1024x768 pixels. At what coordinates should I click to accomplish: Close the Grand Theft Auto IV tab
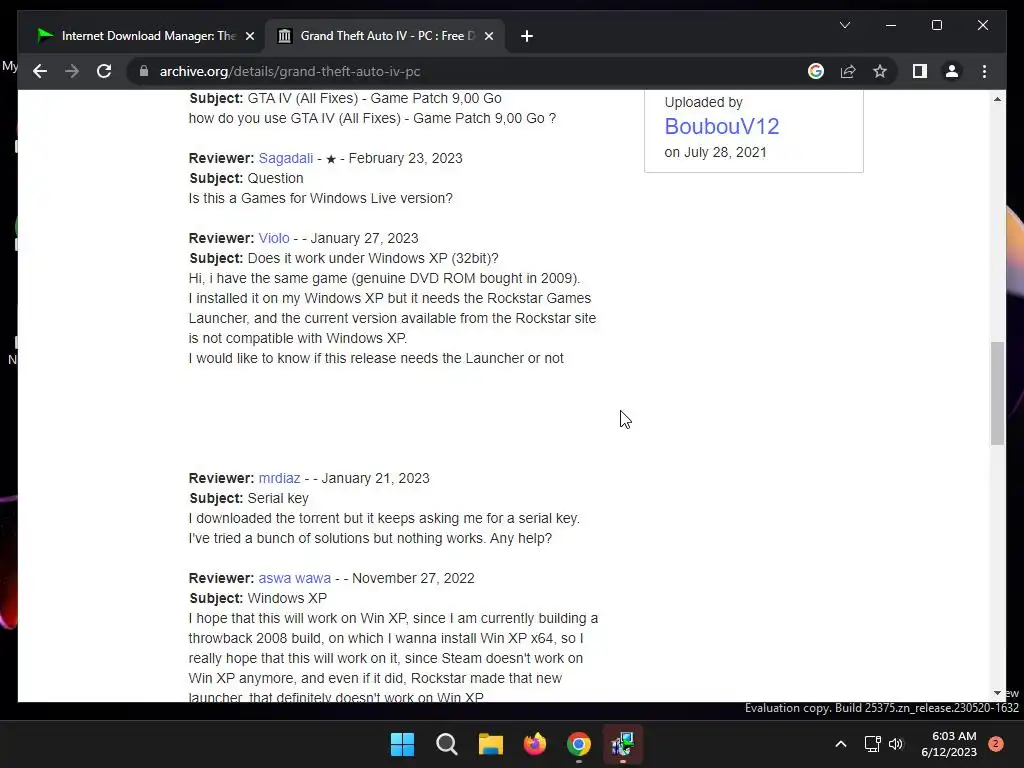[488, 36]
